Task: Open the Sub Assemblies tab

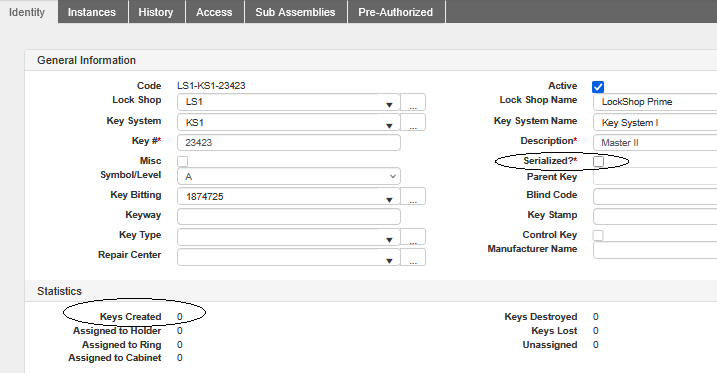Action: [295, 12]
